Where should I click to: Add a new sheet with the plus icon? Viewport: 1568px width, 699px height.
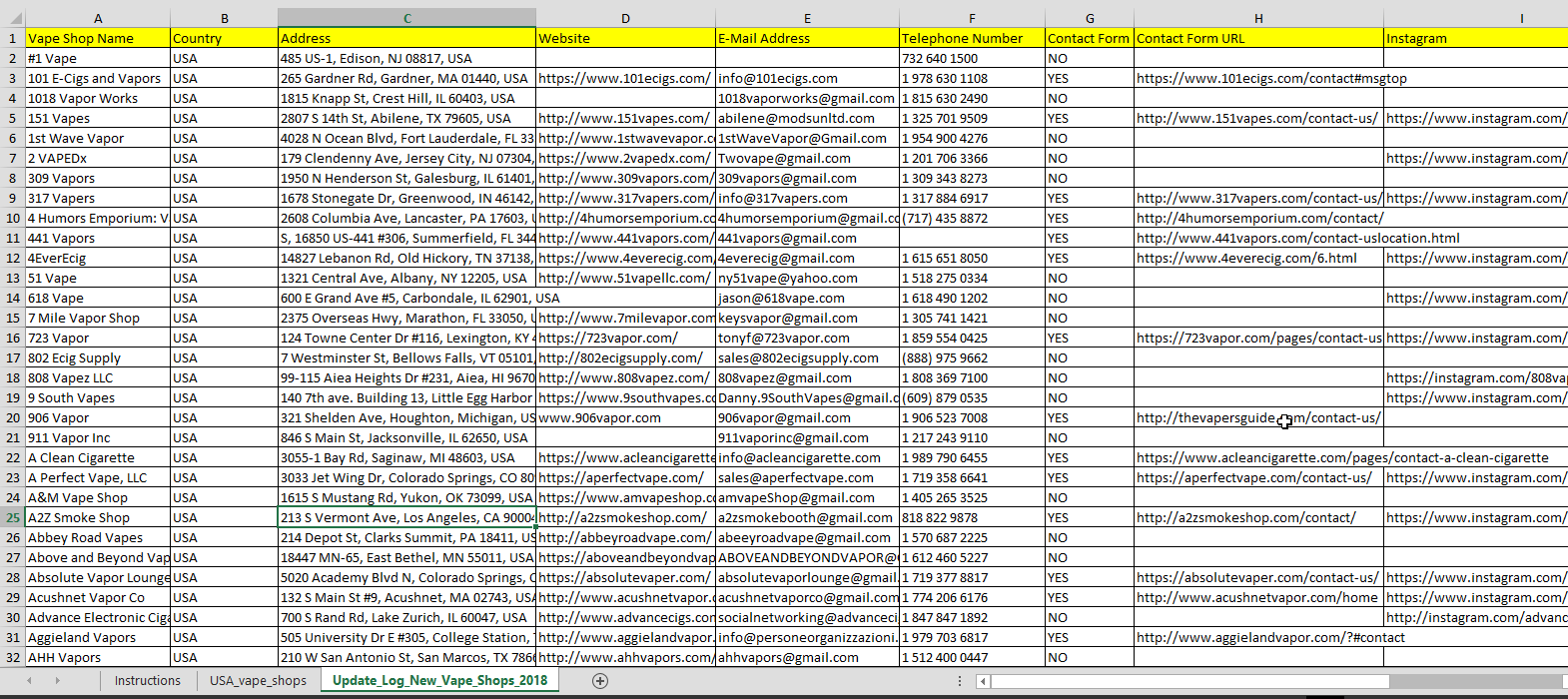point(600,681)
